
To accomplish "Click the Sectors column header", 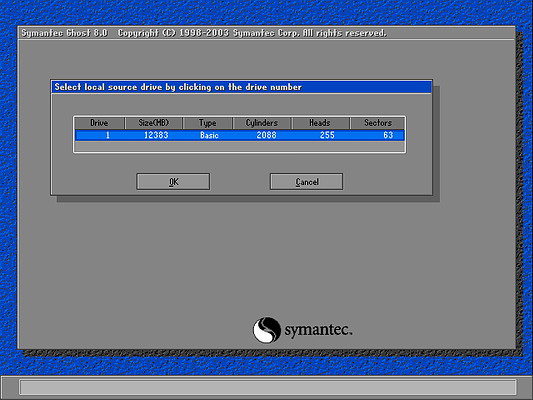I will tap(378, 123).
